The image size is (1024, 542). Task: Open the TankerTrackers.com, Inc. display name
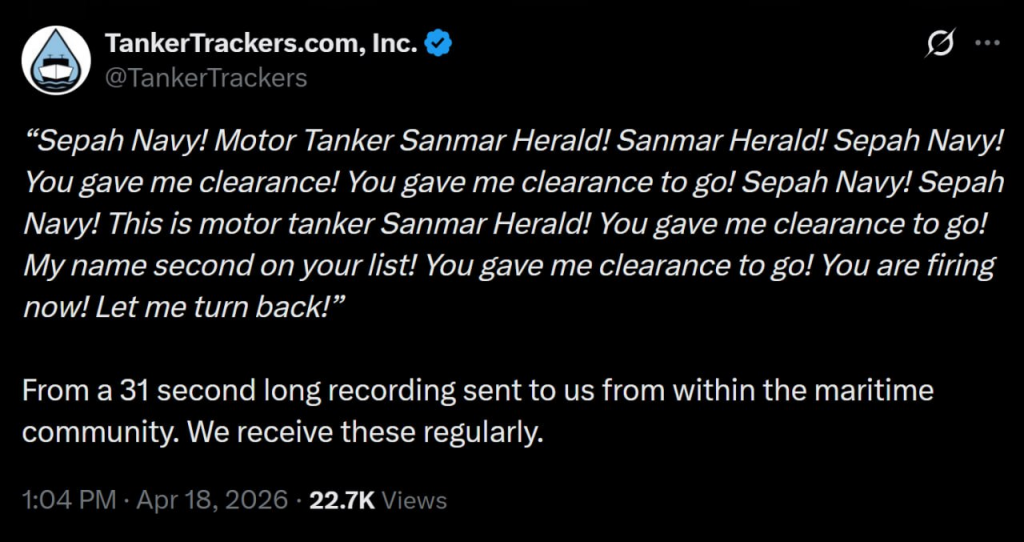coord(260,43)
